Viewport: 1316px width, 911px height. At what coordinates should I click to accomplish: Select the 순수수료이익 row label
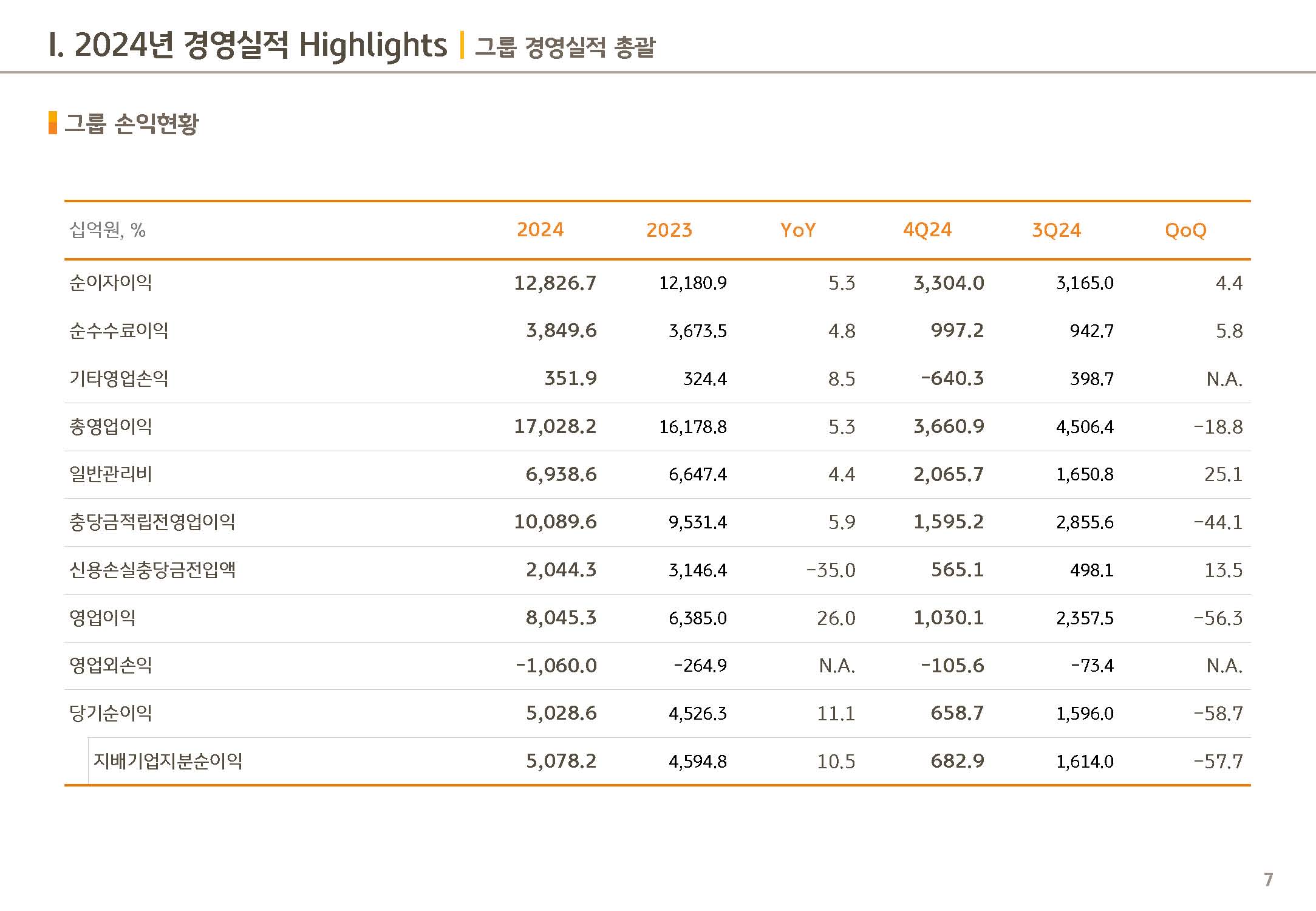(x=118, y=330)
